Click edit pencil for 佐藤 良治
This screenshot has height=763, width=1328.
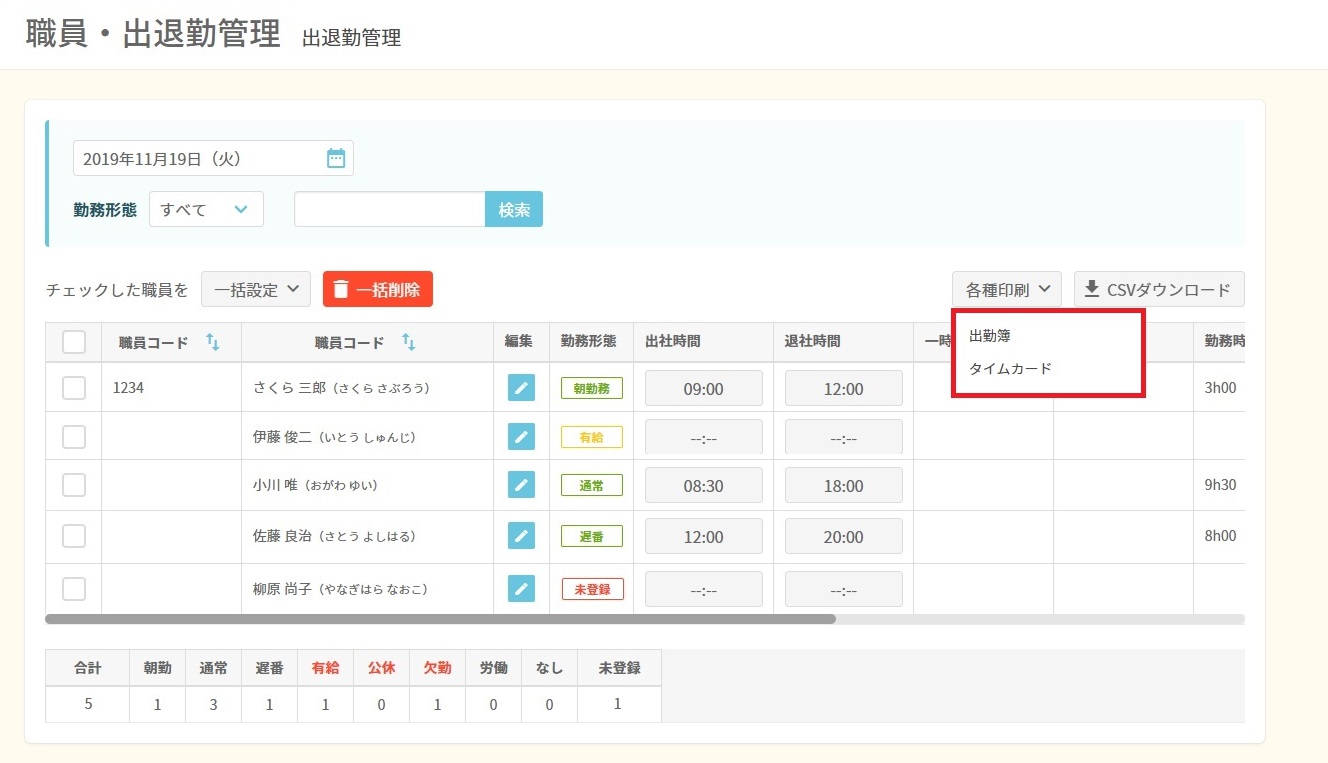click(521, 536)
